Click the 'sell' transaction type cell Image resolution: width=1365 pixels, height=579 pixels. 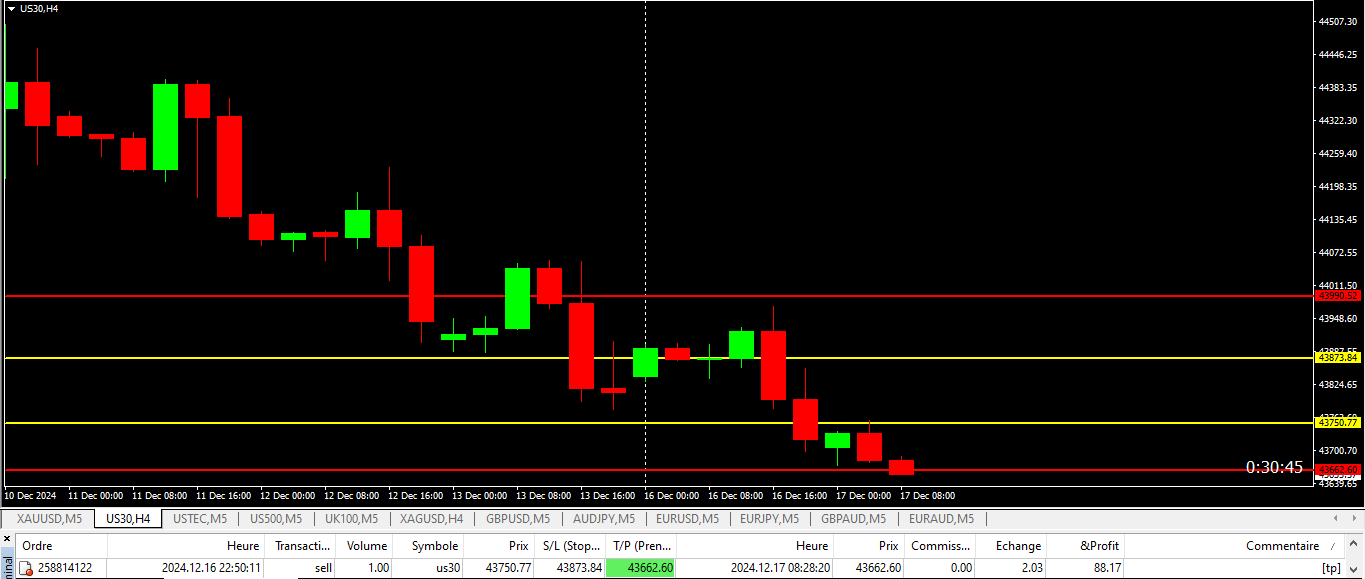point(323,568)
